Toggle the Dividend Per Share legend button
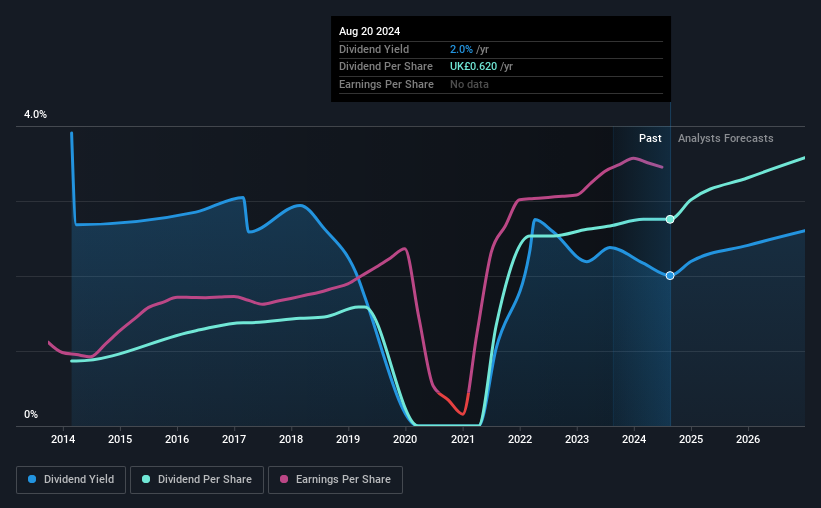This screenshot has width=821, height=508. click(197, 480)
